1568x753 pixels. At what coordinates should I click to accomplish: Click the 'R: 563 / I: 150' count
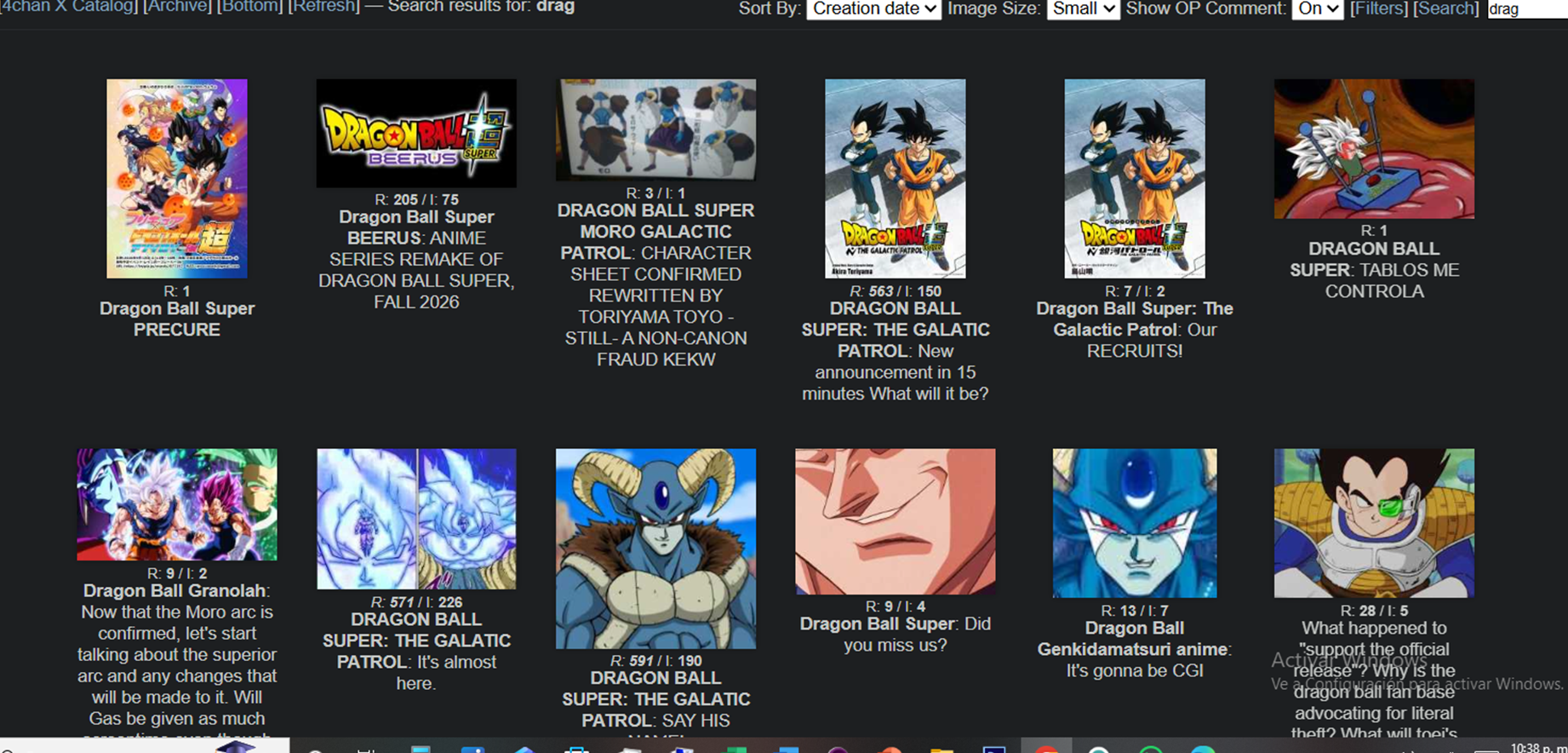tap(896, 291)
